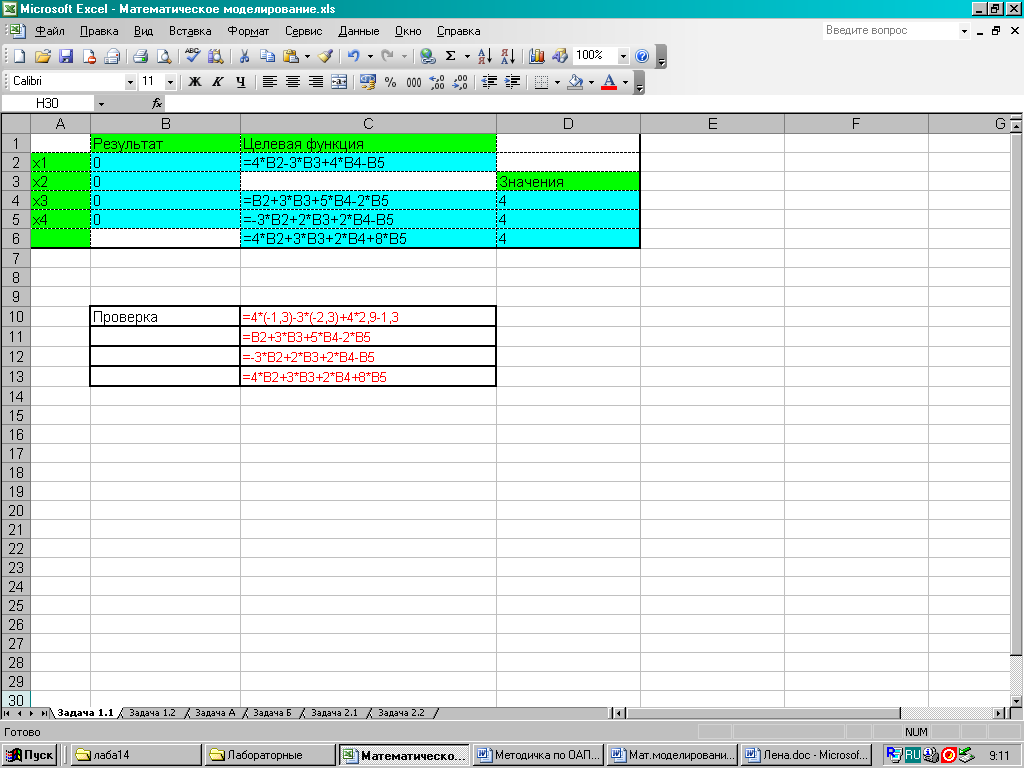Increase decimal places icon
The image size is (1024, 768).
pyautogui.click(x=437, y=82)
